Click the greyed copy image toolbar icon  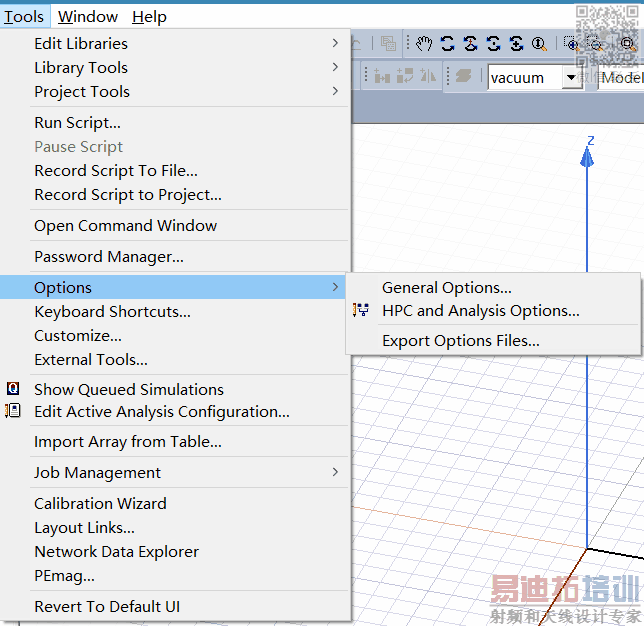(x=388, y=43)
